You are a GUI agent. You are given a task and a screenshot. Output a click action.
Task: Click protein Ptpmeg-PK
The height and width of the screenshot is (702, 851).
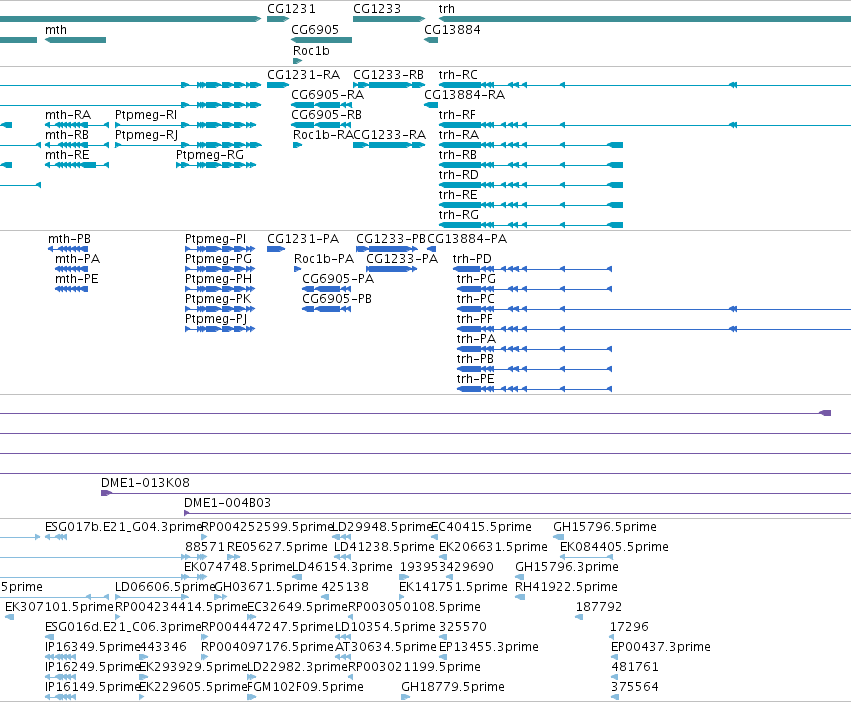click(220, 309)
